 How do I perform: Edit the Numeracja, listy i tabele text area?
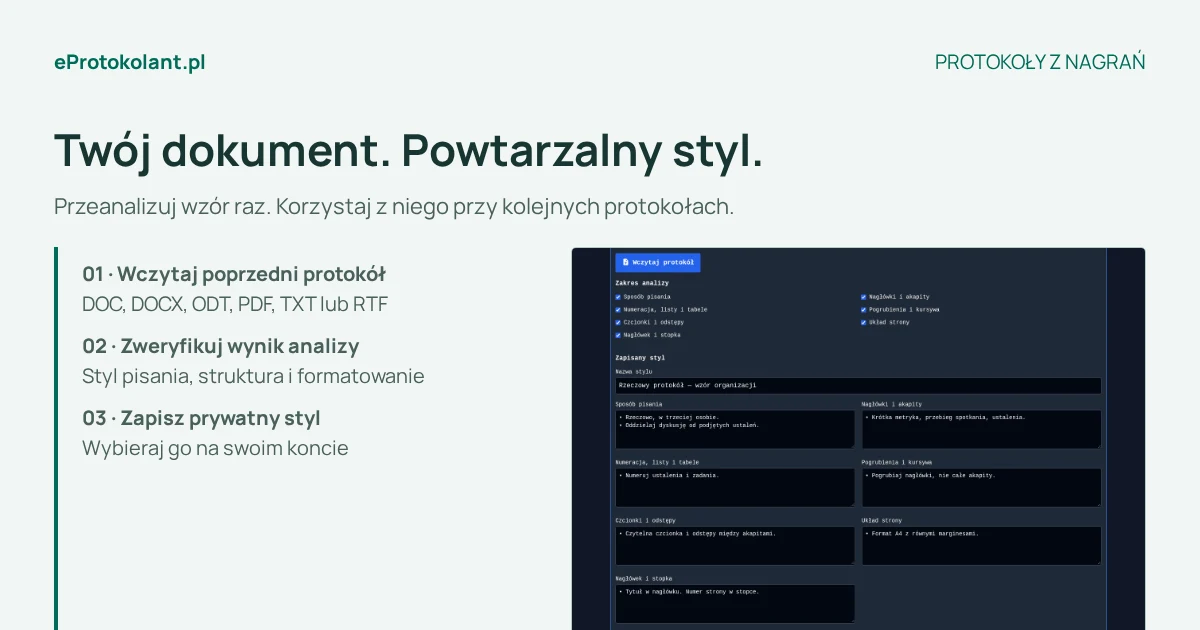coord(735,487)
